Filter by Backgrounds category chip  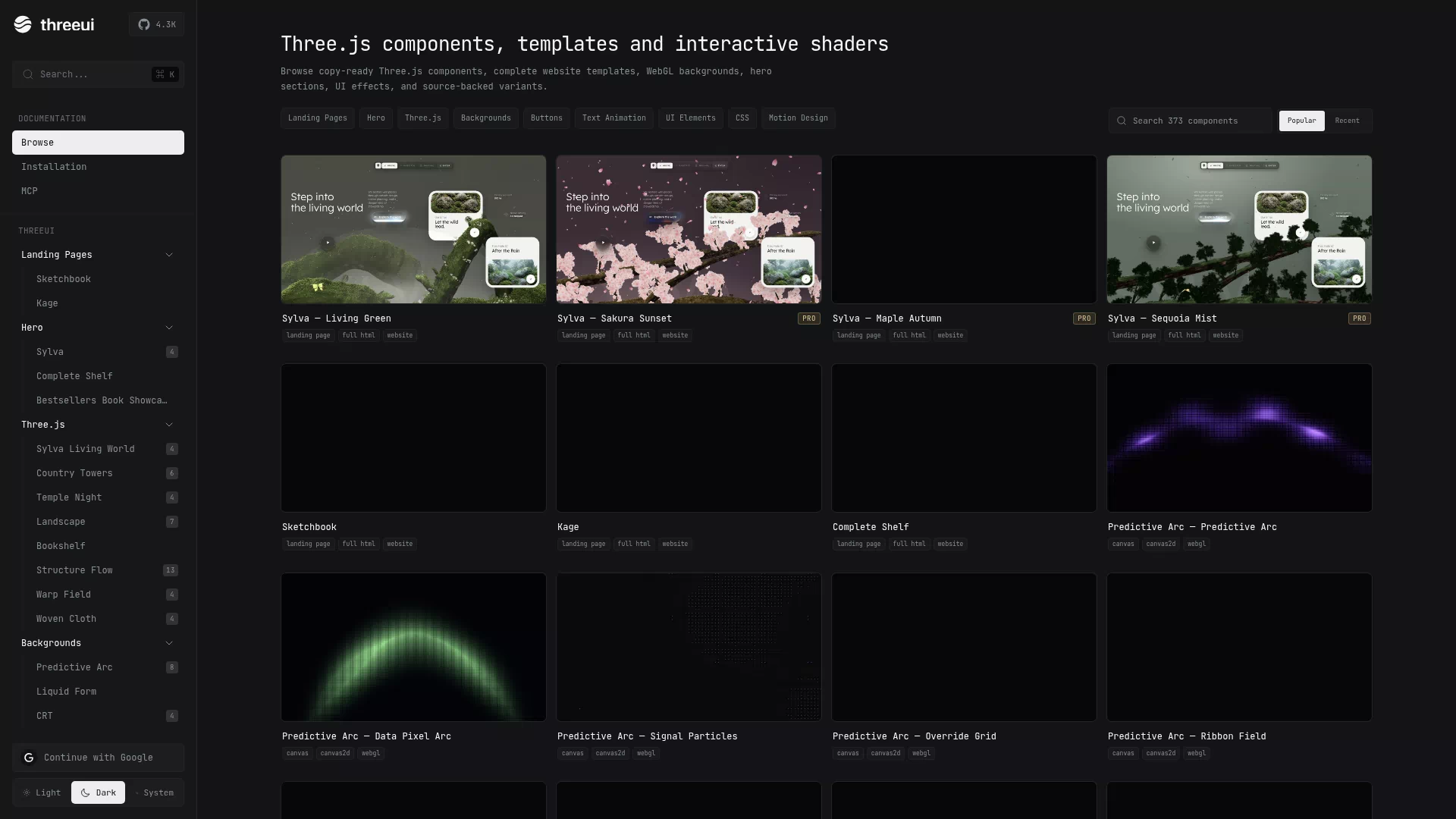tap(486, 118)
